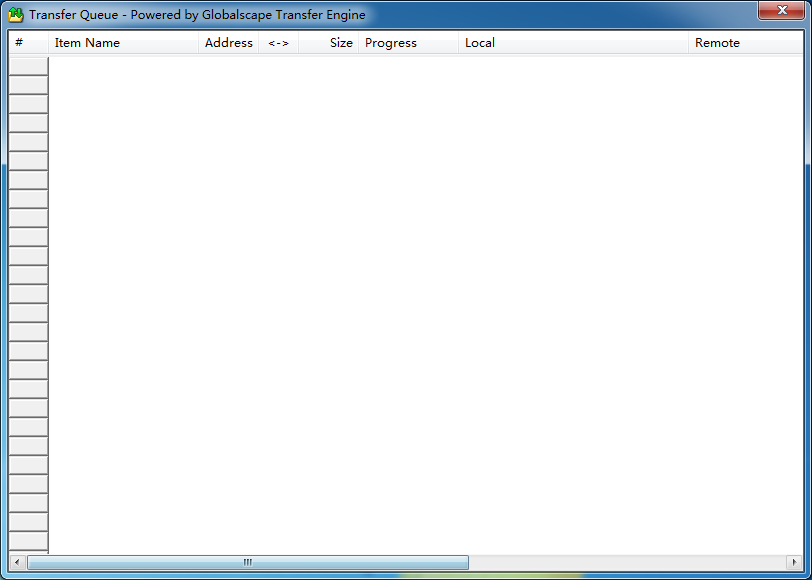Screen dimensions: 812x580
Task: Select the Remote column header
Action: 740,43
